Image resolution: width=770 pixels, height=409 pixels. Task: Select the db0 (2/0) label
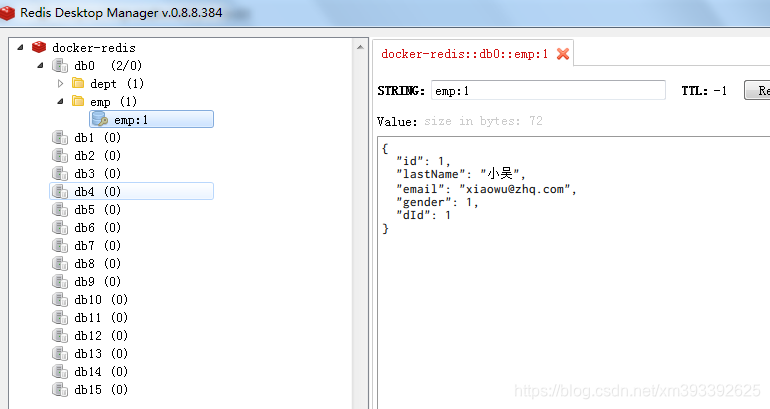(108, 66)
